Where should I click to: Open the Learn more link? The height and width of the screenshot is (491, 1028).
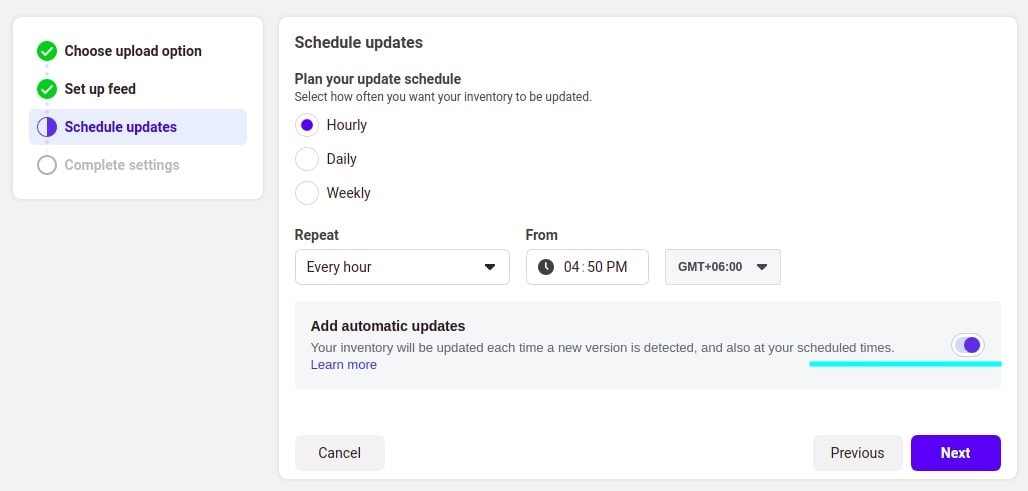(x=344, y=364)
